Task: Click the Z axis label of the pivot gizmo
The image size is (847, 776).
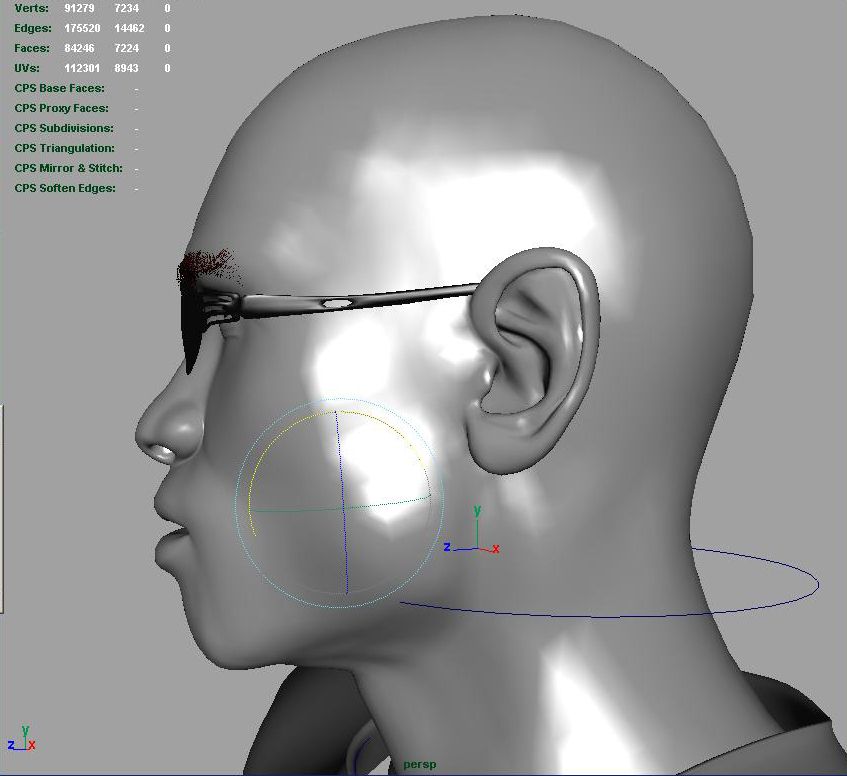Action: (448, 547)
